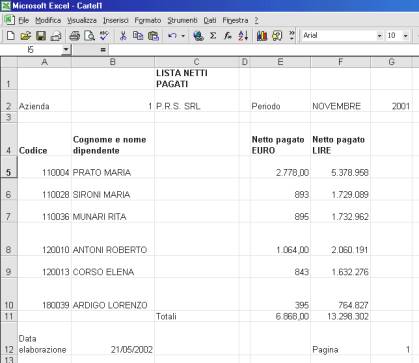Open print preview
This screenshot has height=363, width=419.
click(x=89, y=35)
